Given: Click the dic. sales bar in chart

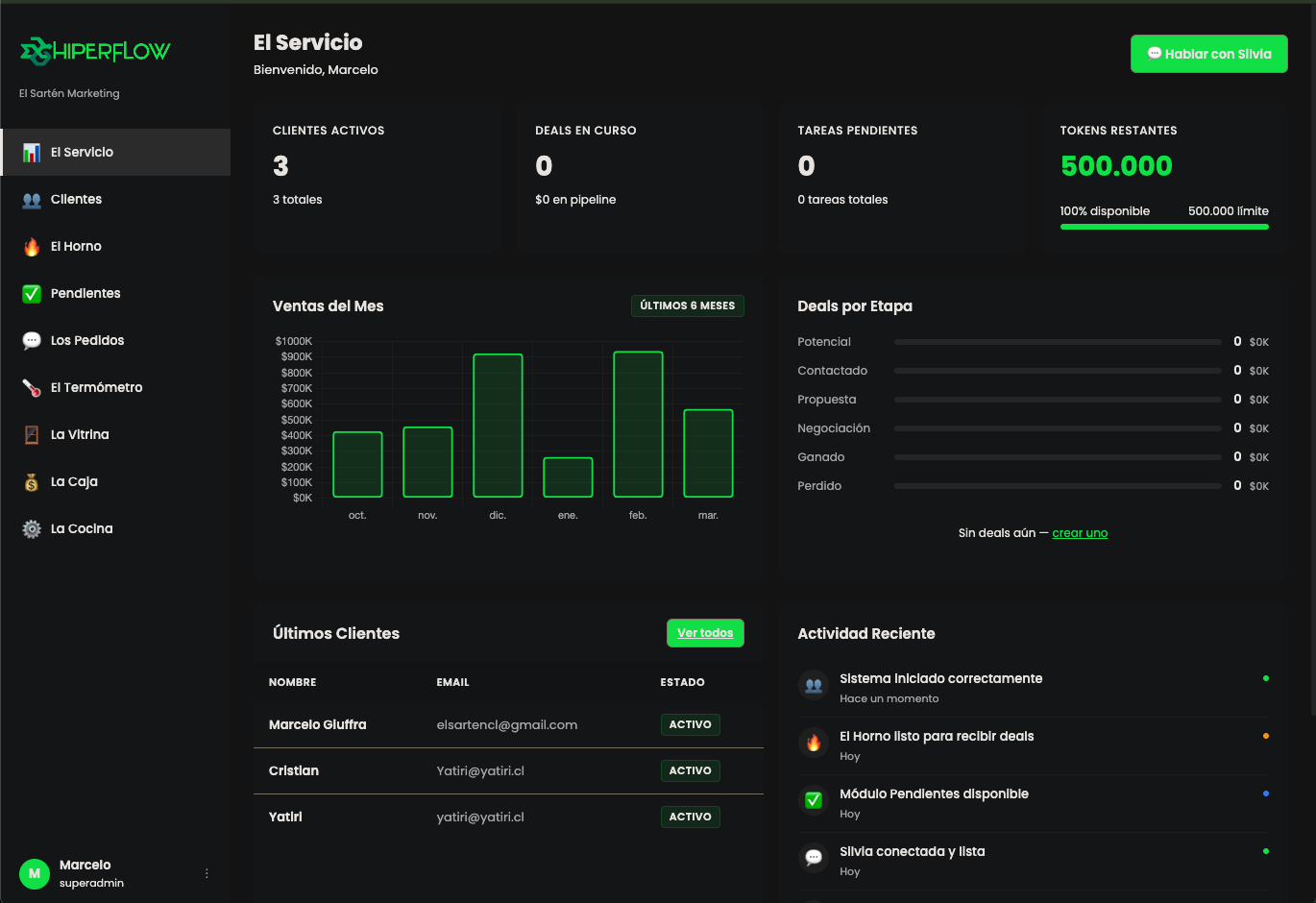Looking at the screenshot, I should coord(498,426).
